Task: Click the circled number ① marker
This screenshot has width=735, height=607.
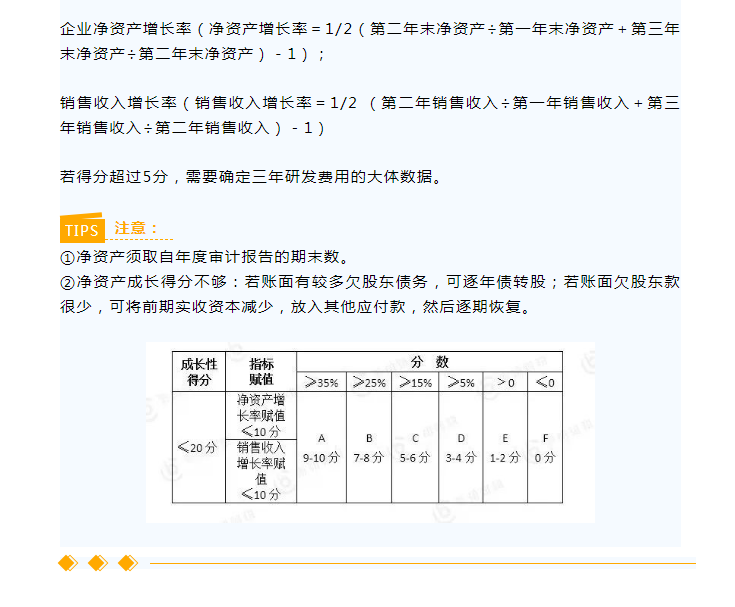Action: point(68,258)
